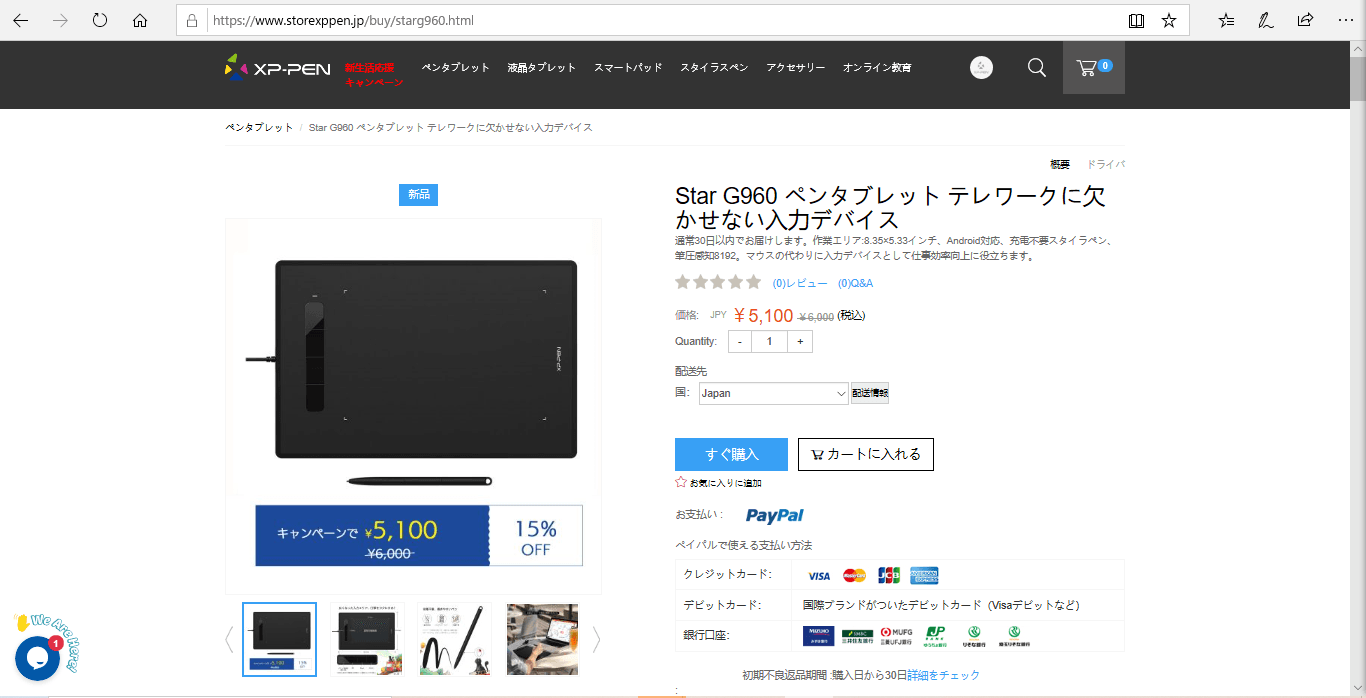This screenshot has height=698, width=1366.
Task: Open (0)Q&A link
Action: point(855,283)
